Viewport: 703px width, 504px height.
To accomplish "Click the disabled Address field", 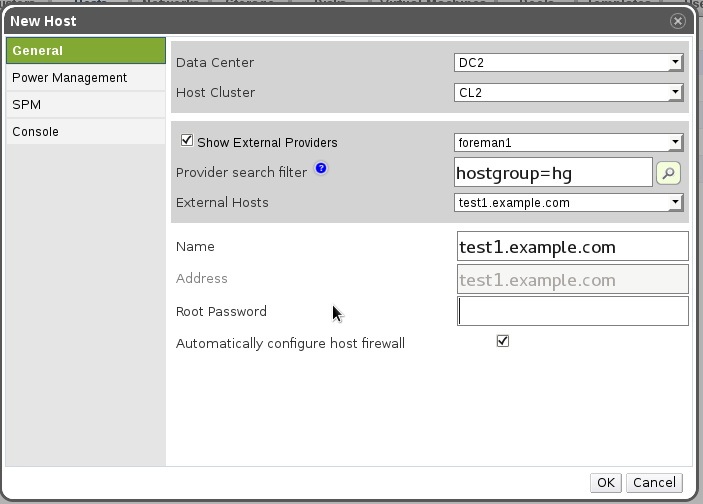I will [572, 280].
